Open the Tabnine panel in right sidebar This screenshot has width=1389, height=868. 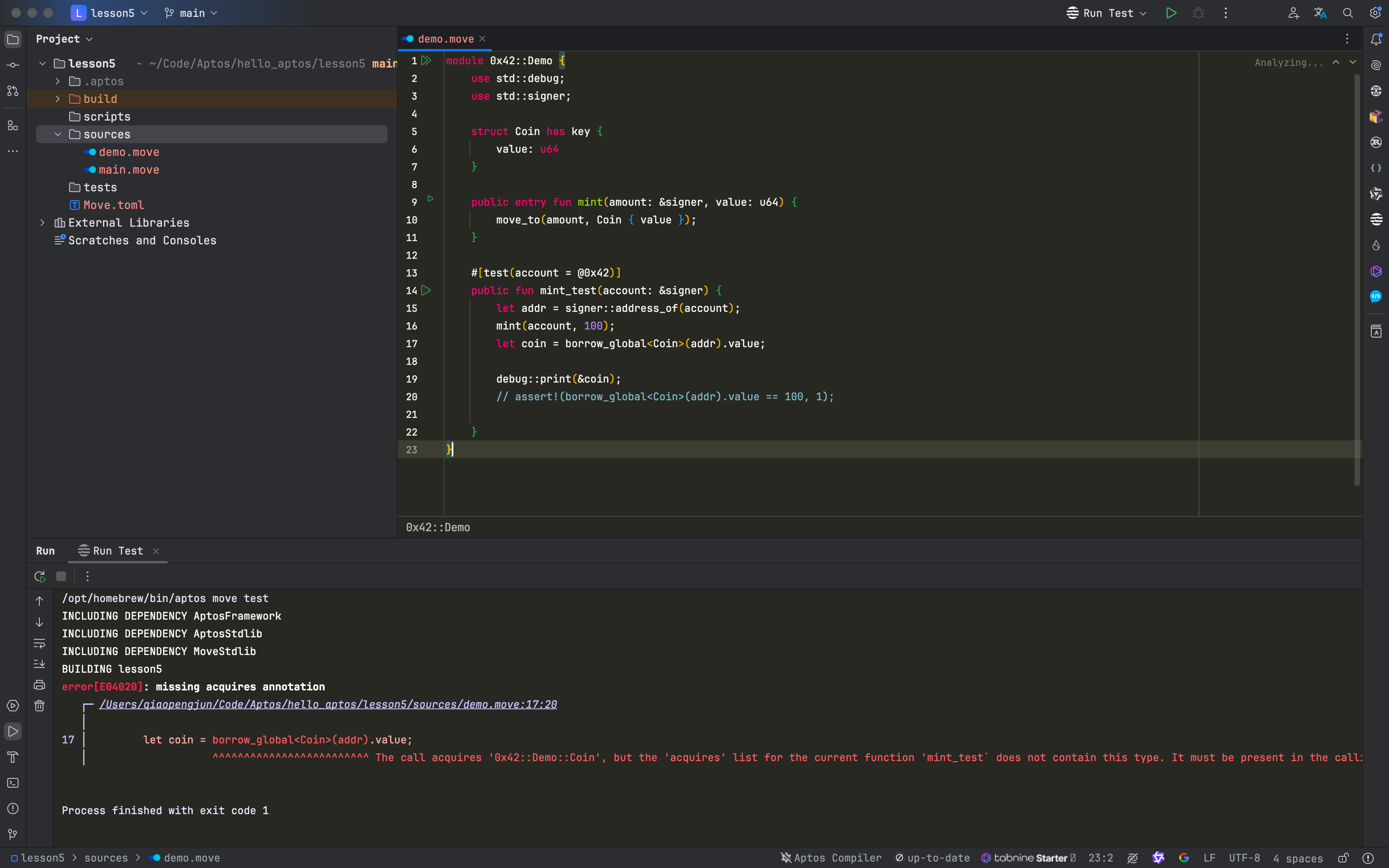pyautogui.click(x=1376, y=271)
